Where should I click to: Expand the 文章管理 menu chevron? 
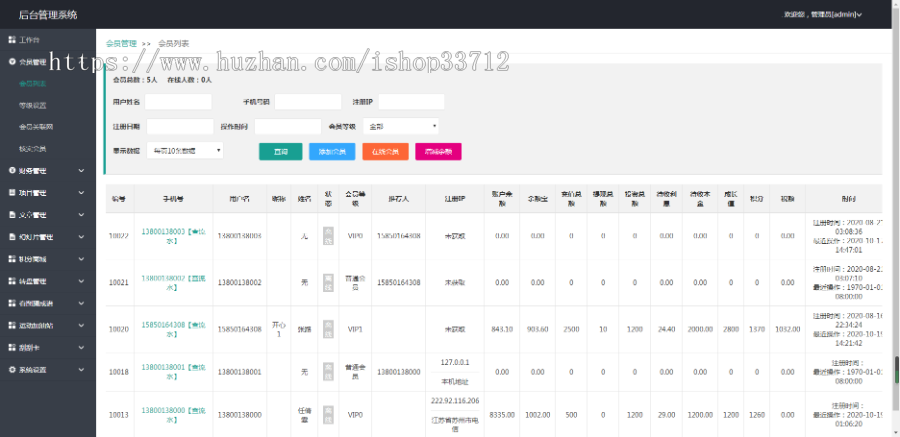[x=81, y=215]
